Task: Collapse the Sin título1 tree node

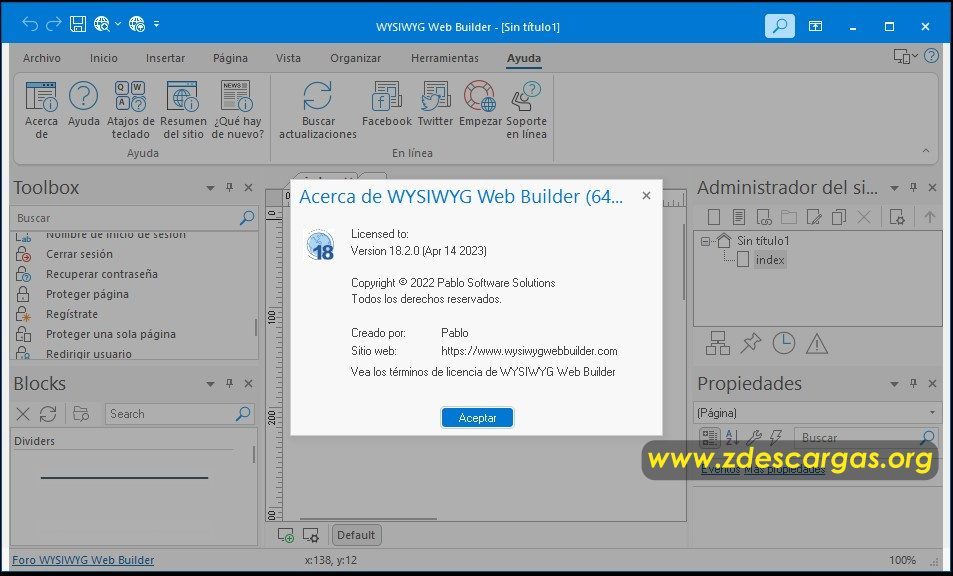Action: (705, 241)
